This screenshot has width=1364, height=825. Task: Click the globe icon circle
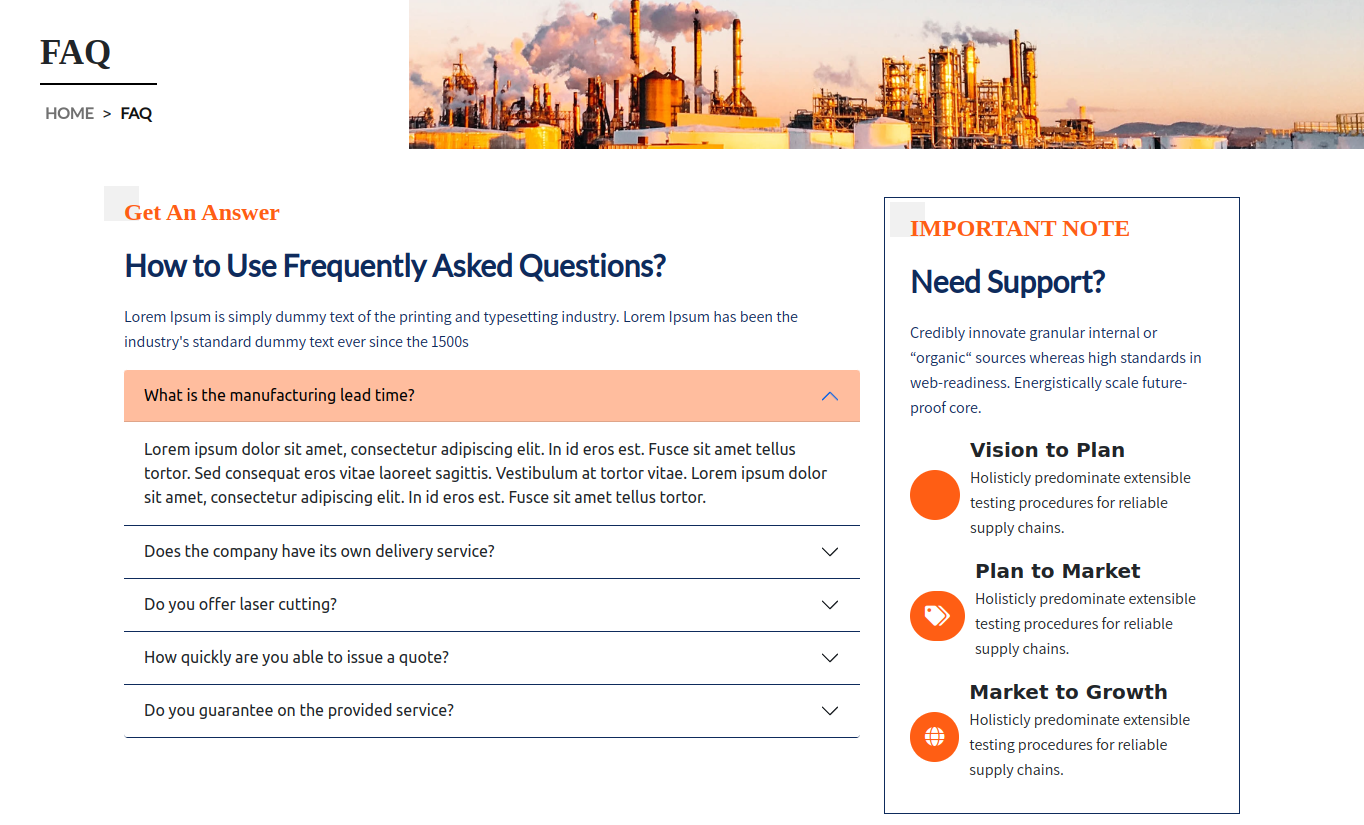[x=935, y=737]
